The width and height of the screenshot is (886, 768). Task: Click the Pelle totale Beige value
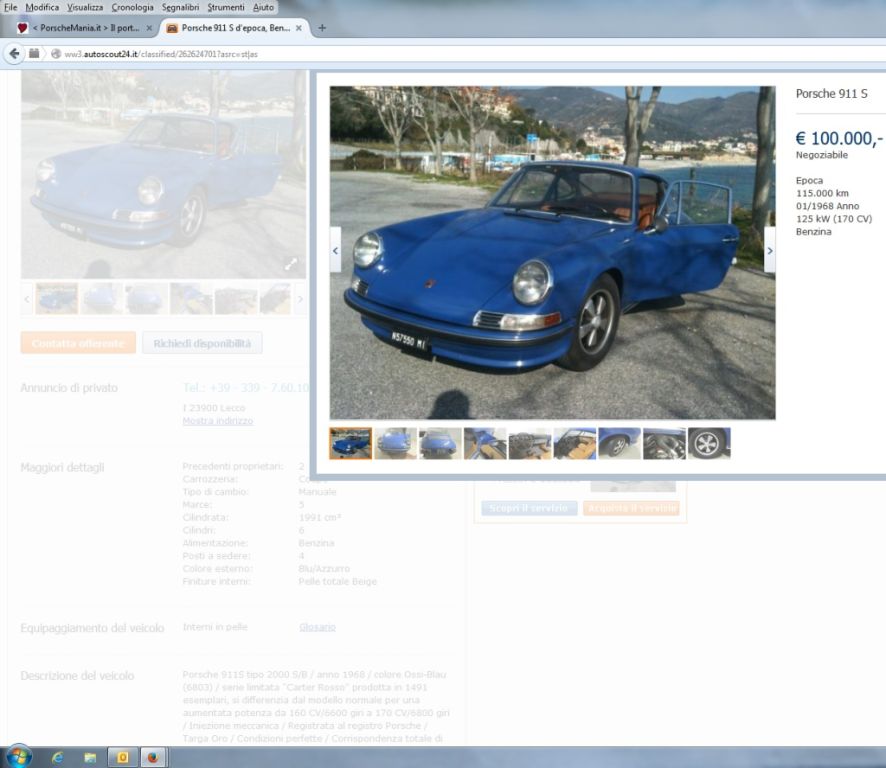[x=337, y=582]
